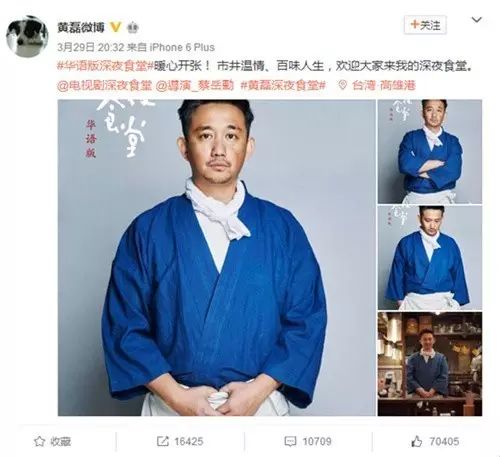Click the repost icon showing 16425
The height and width of the screenshot is (457, 500).
[163, 442]
